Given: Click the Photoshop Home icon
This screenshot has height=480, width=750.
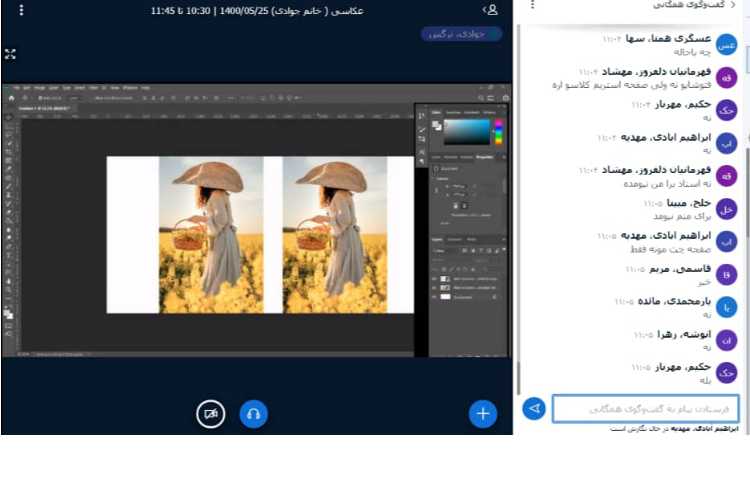Looking at the screenshot, I should [11, 98].
